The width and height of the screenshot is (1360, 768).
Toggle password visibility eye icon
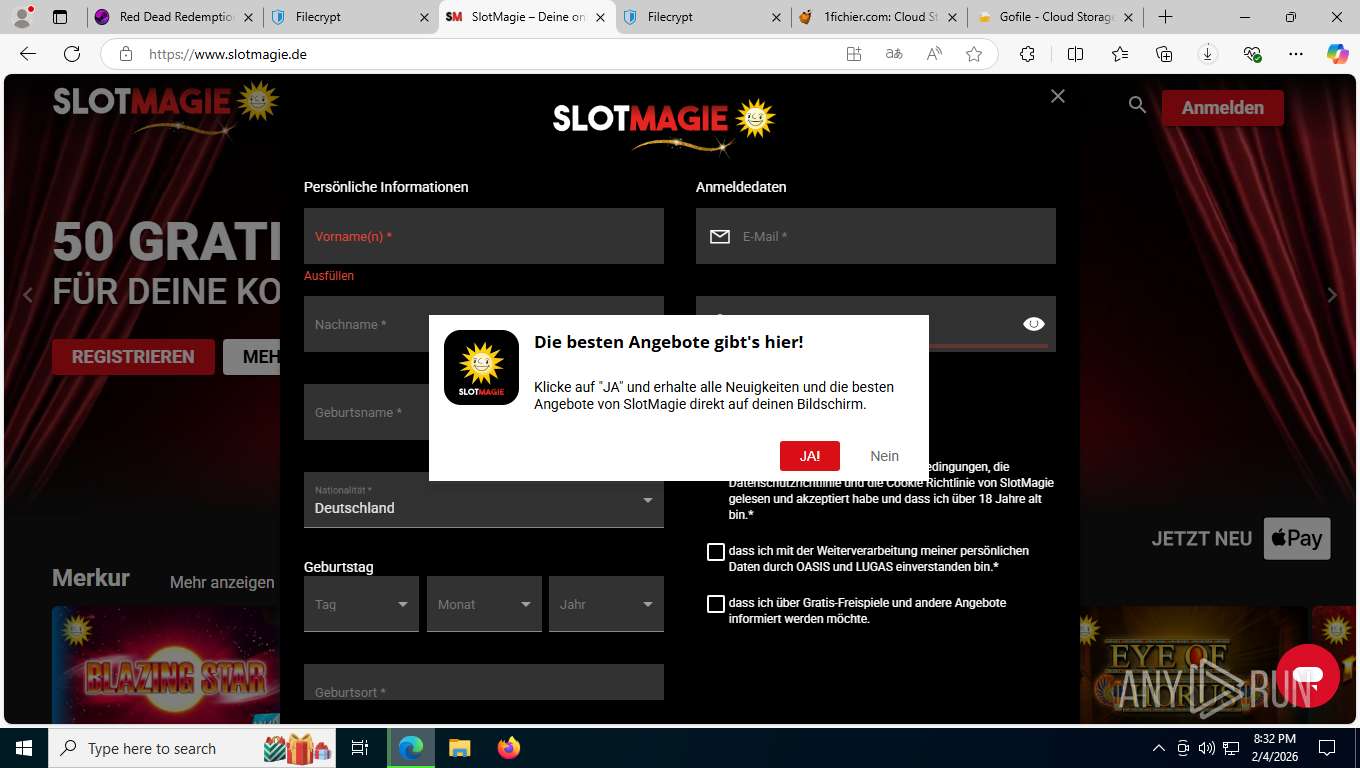click(1034, 324)
